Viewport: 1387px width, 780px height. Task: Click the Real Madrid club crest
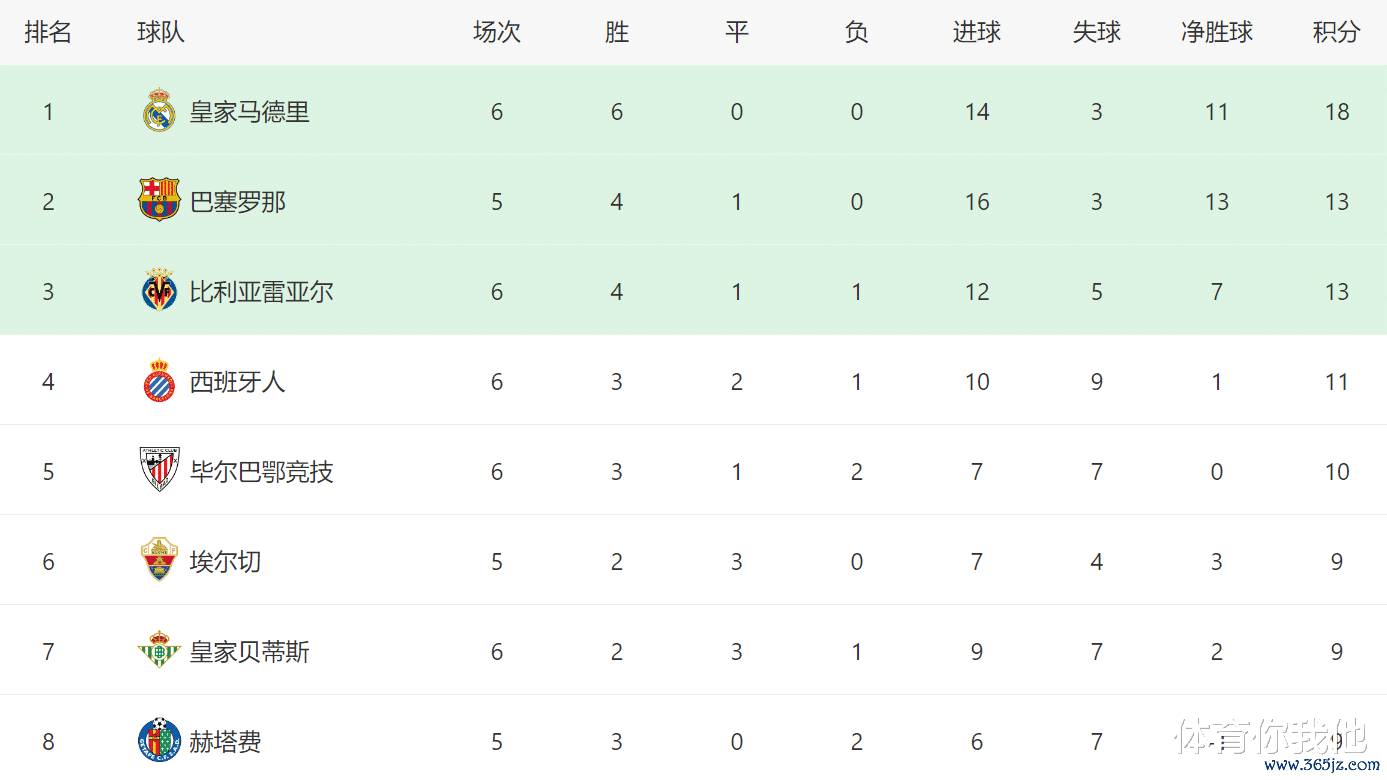pos(159,111)
